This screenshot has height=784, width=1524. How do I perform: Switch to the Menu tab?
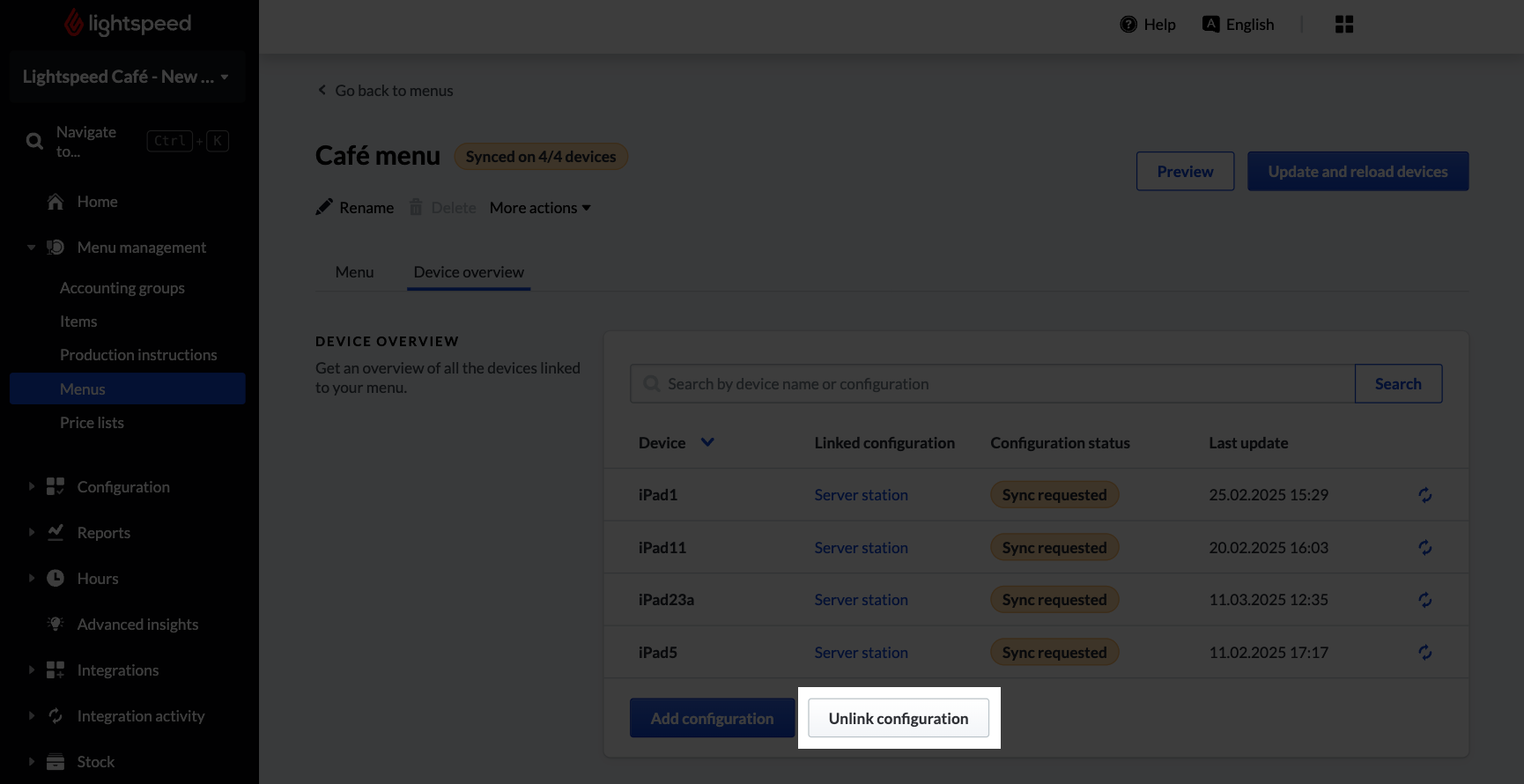[x=354, y=272]
